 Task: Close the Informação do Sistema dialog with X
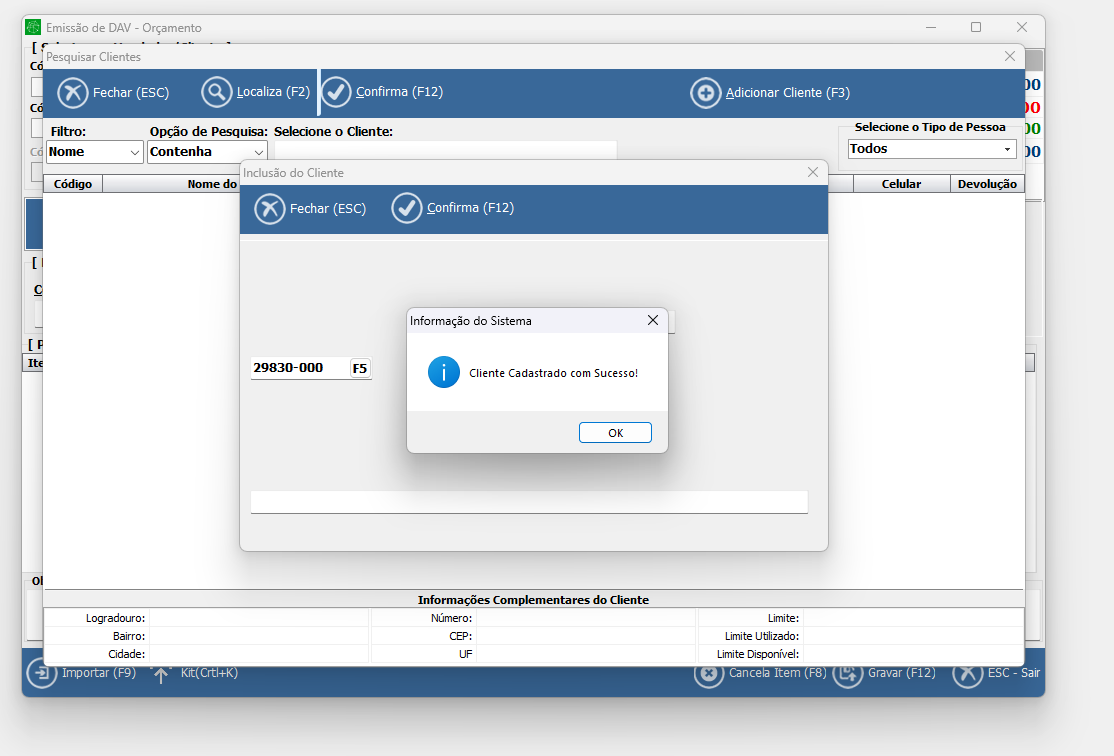[652, 320]
